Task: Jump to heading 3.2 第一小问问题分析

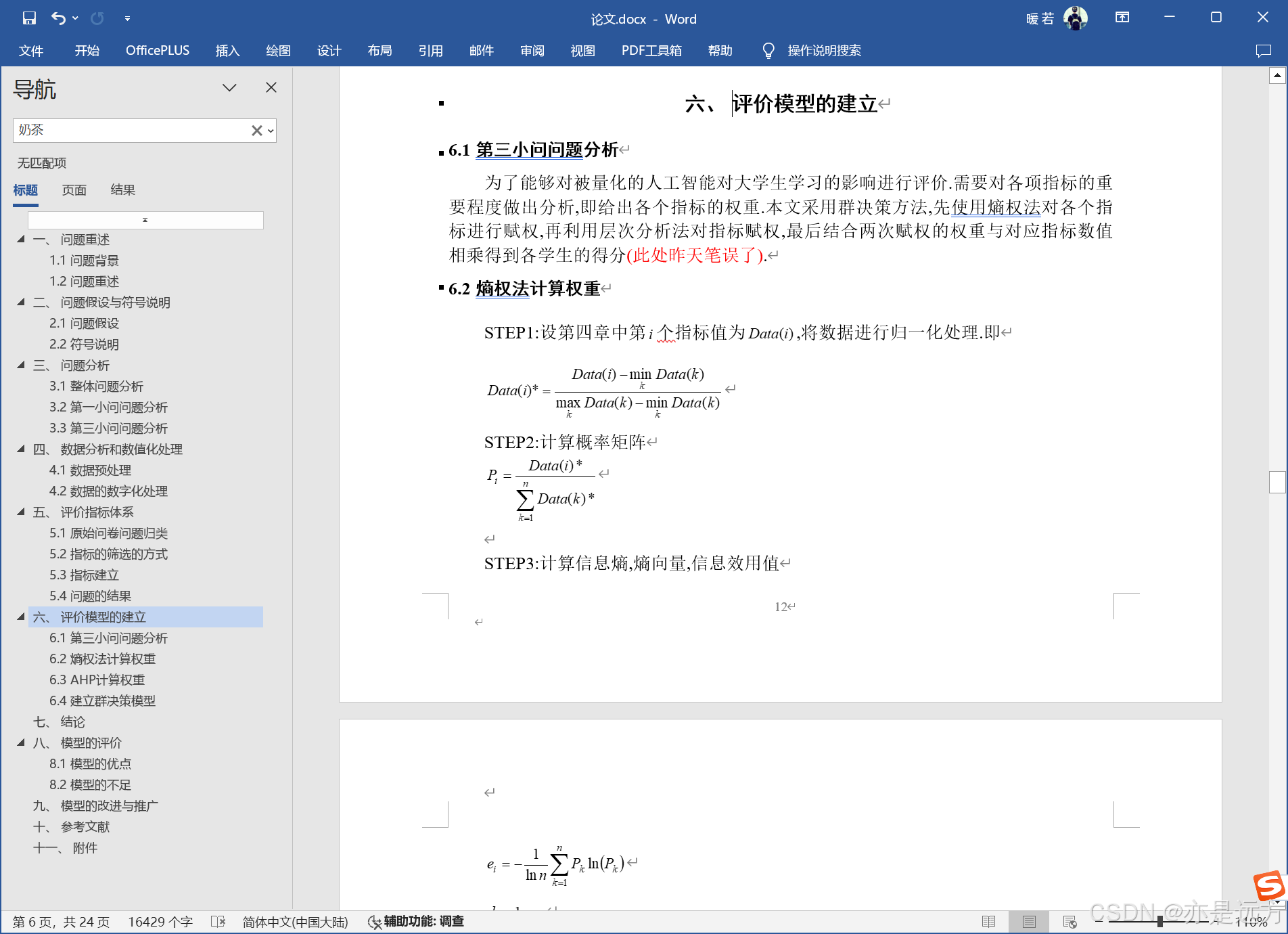Action: (x=108, y=407)
